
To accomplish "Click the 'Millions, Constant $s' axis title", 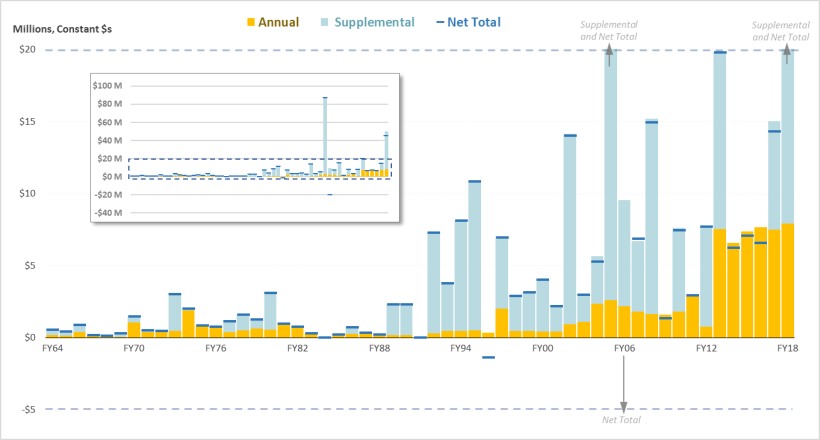I will pos(62,23).
